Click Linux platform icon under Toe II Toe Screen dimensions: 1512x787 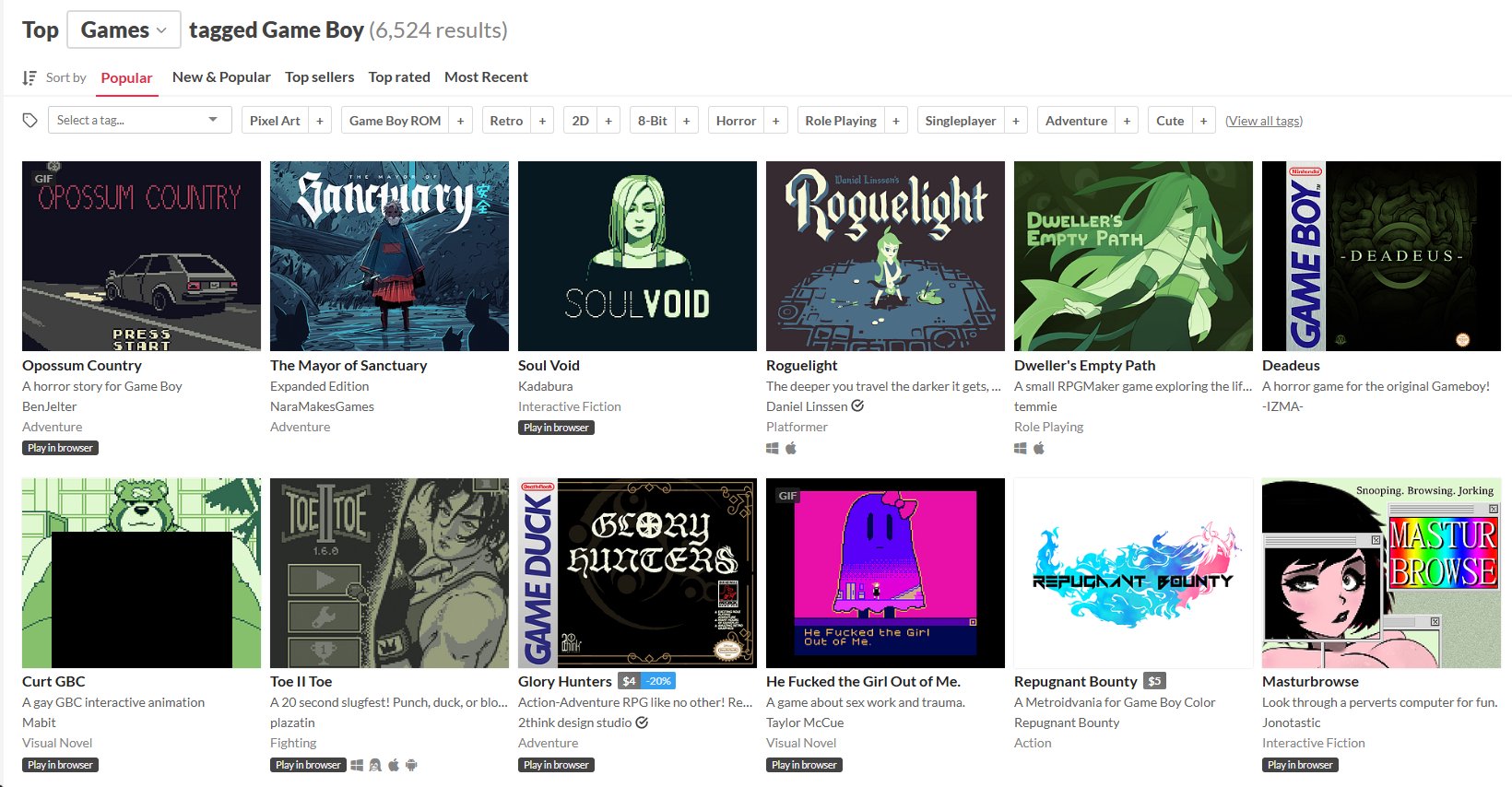pos(375,765)
